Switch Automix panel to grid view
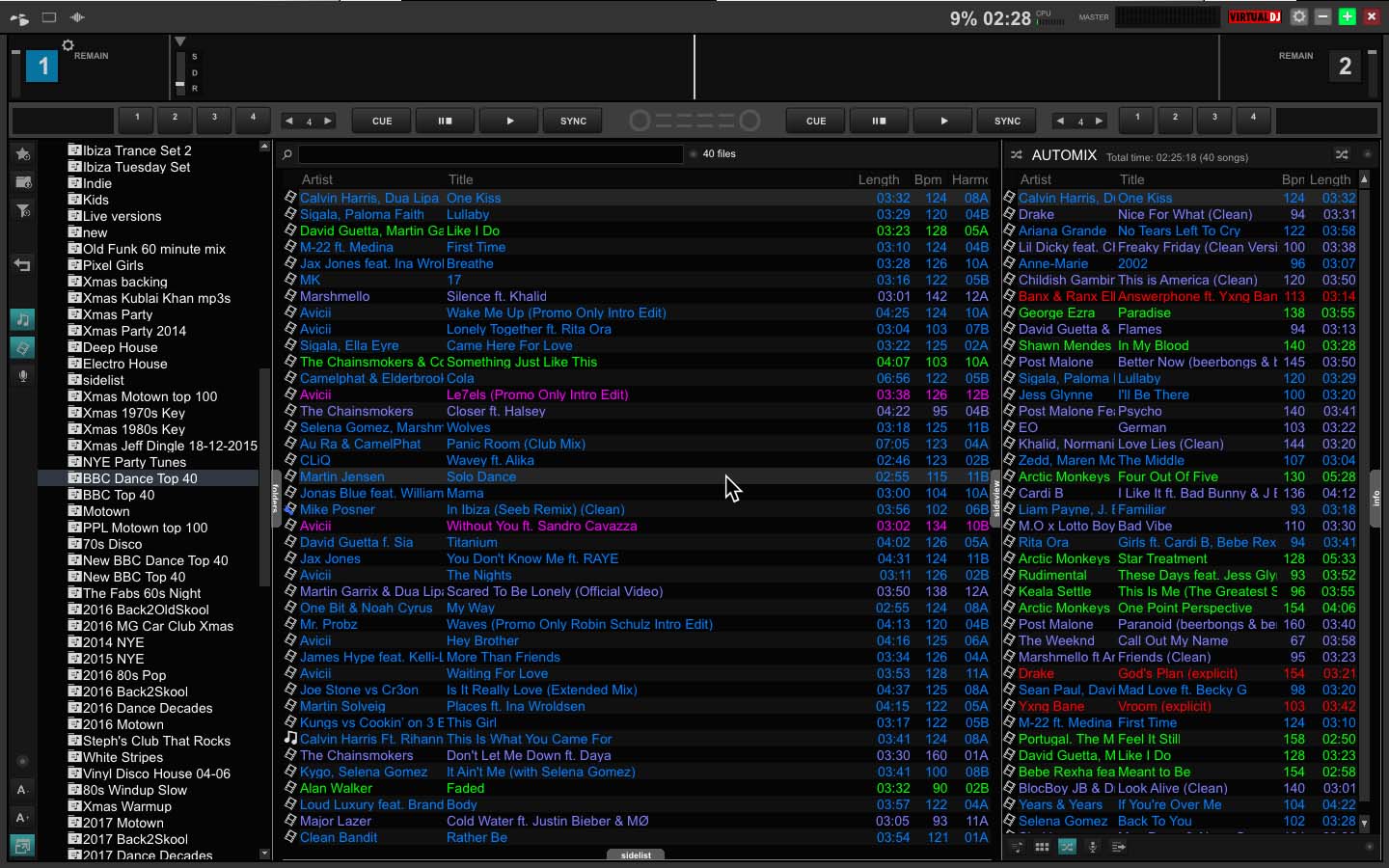Screen dimensions: 1389x868 [1043, 847]
